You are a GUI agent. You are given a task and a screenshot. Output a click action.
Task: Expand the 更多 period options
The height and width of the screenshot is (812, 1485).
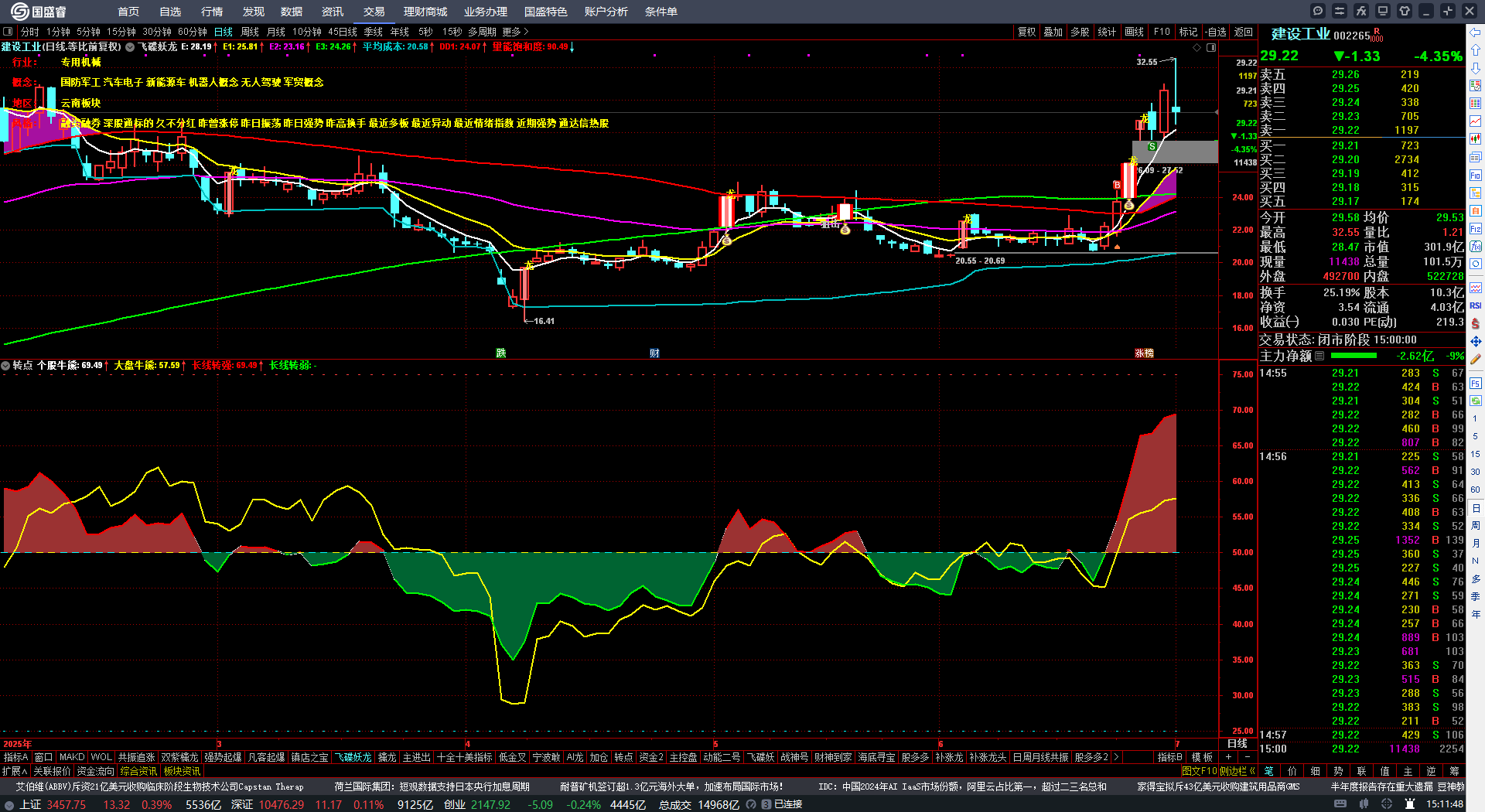coord(516,32)
